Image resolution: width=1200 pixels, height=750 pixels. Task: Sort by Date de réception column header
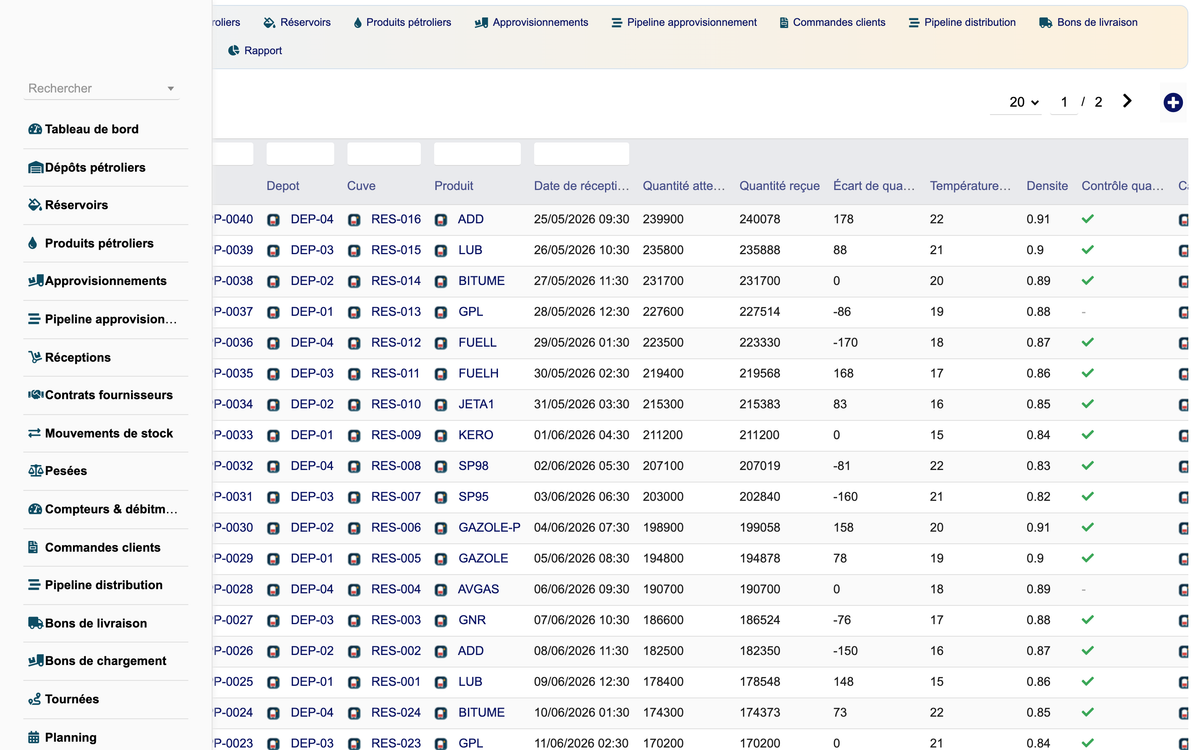coord(582,186)
